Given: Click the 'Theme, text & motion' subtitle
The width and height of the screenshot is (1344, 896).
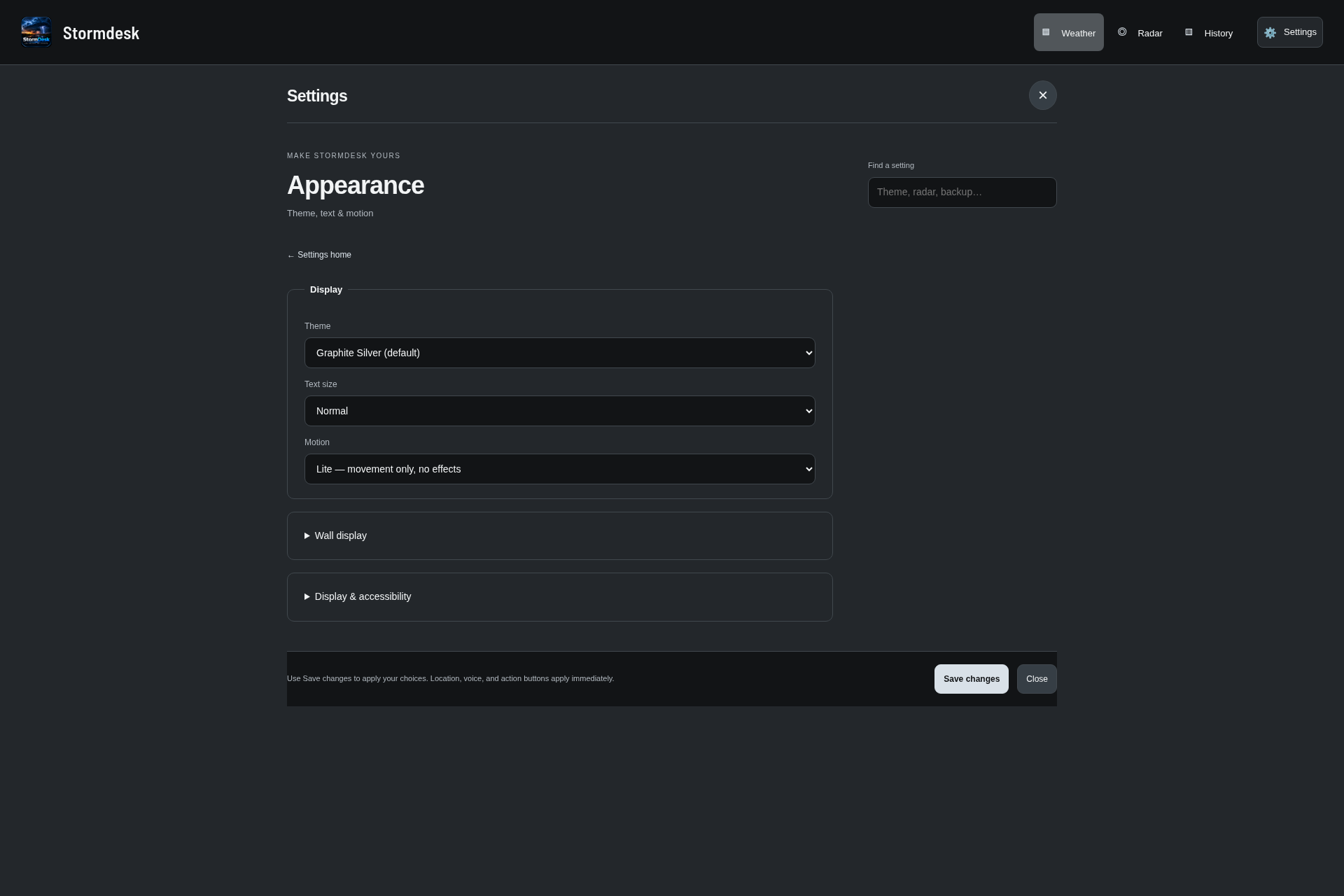Looking at the screenshot, I should point(330,213).
